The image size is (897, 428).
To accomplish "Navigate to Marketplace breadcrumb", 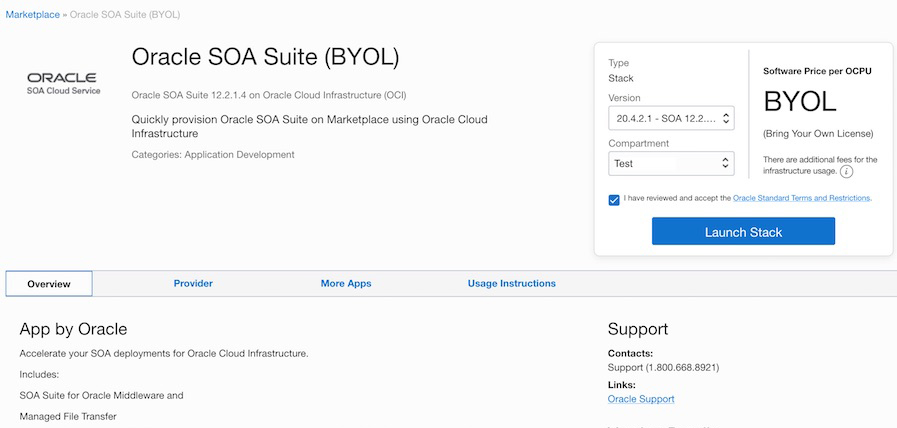I will 31,15.
